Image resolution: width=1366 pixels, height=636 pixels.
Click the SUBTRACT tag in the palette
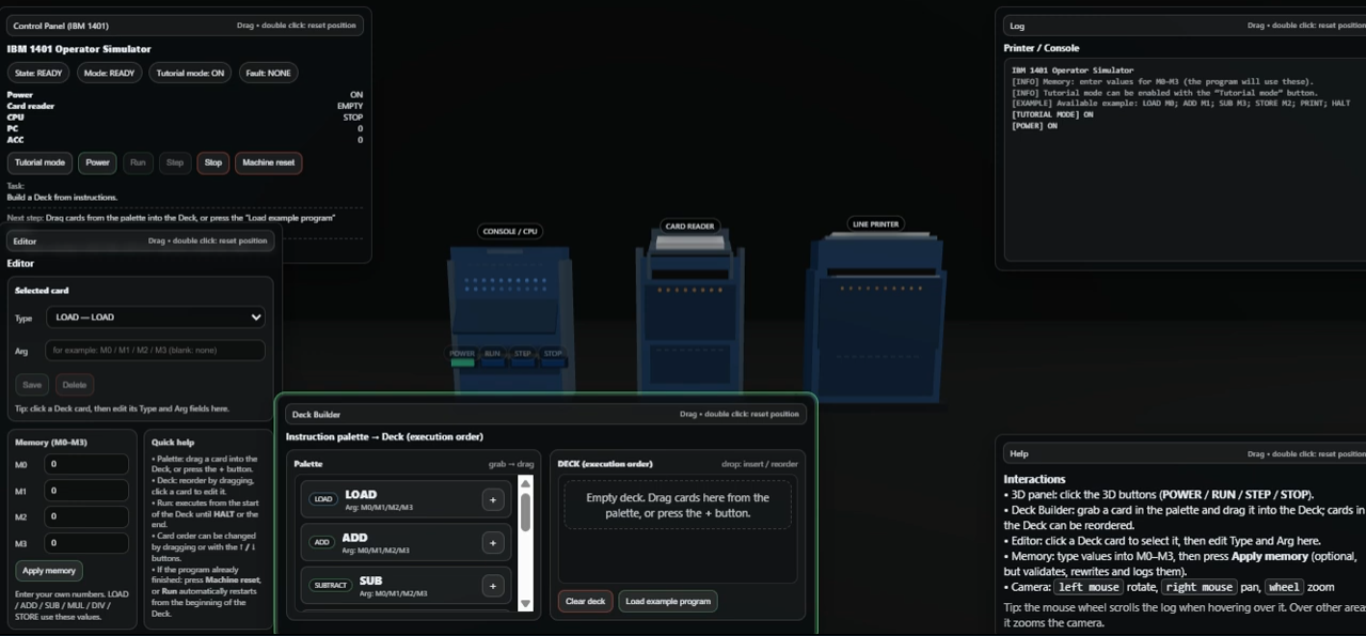pyautogui.click(x=330, y=585)
